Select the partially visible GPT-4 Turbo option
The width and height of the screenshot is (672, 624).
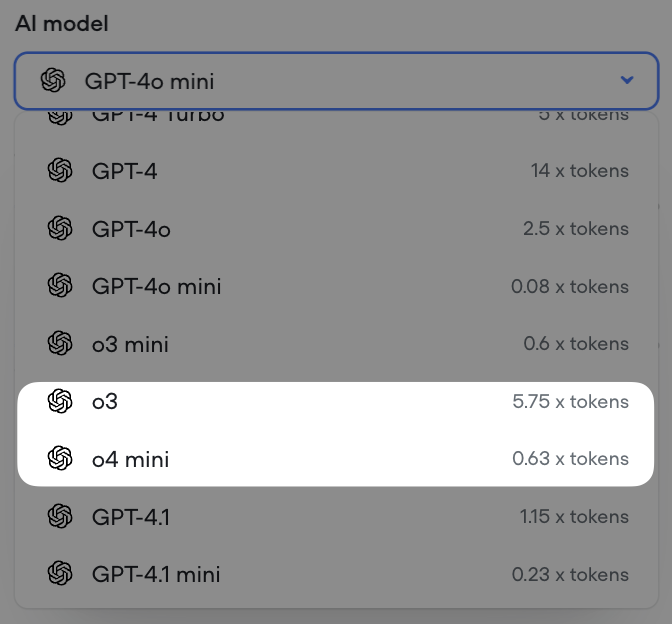pos(158,115)
